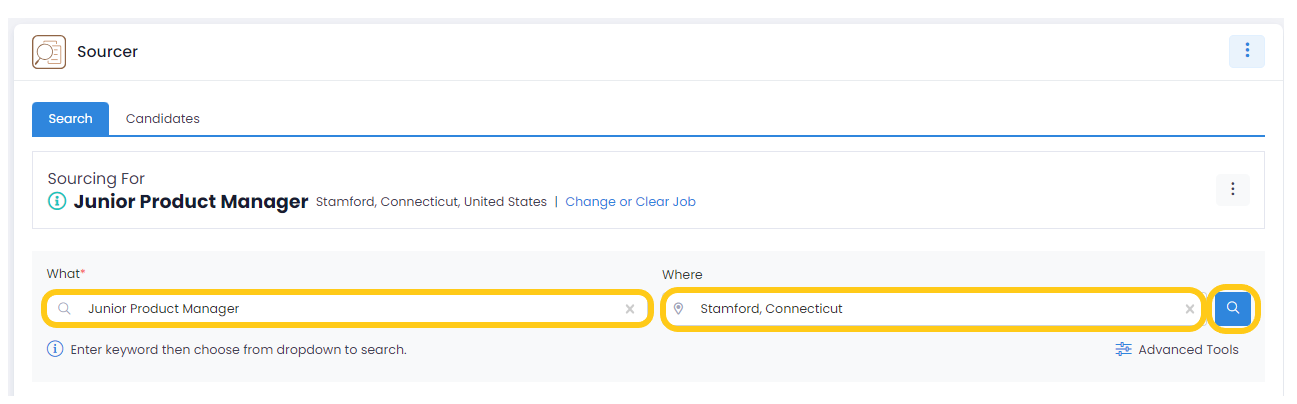Select the Search tab
Screen dimensions: 1297x404
[x=70, y=118]
